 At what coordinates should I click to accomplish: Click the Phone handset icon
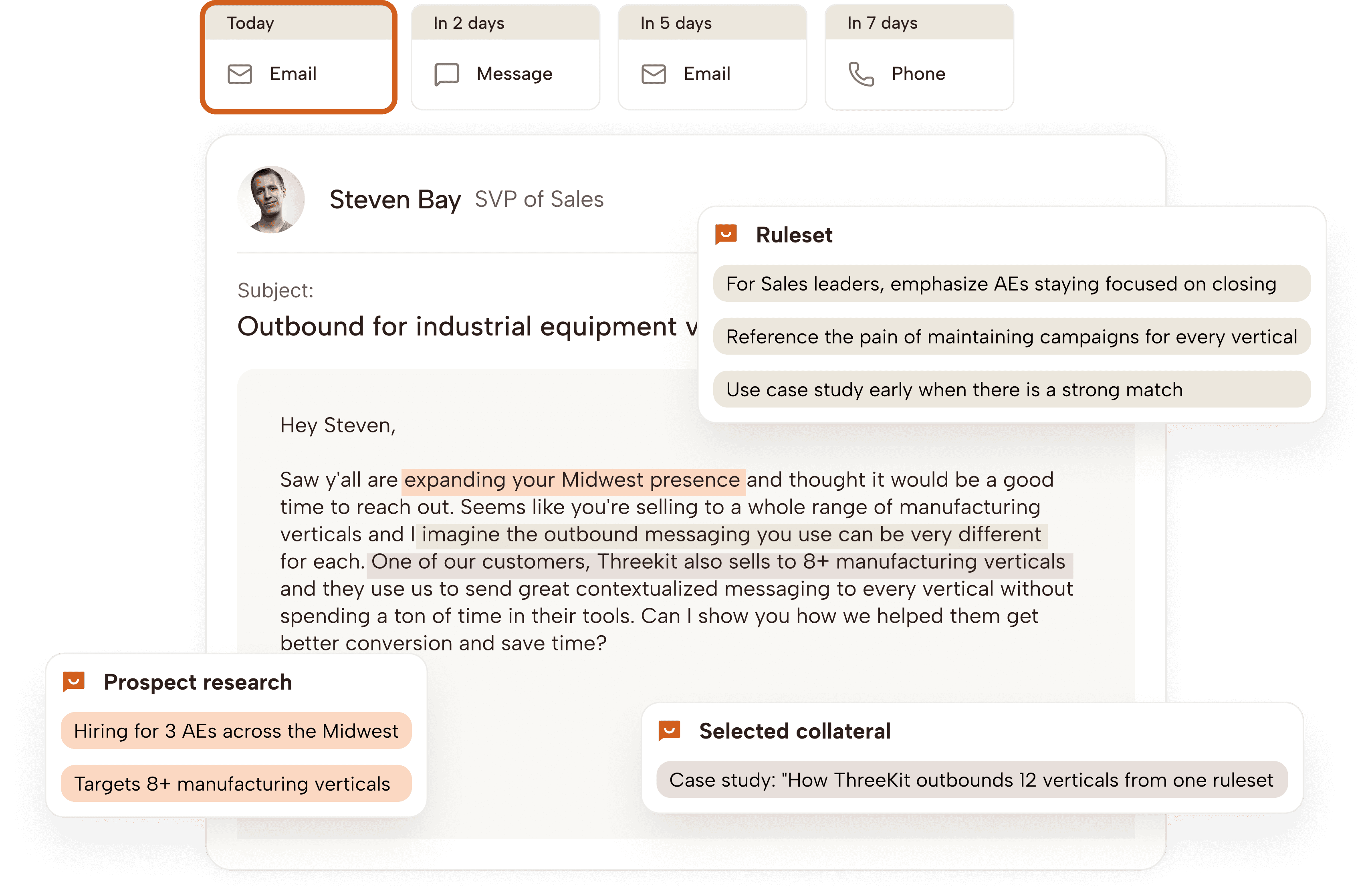(x=861, y=74)
